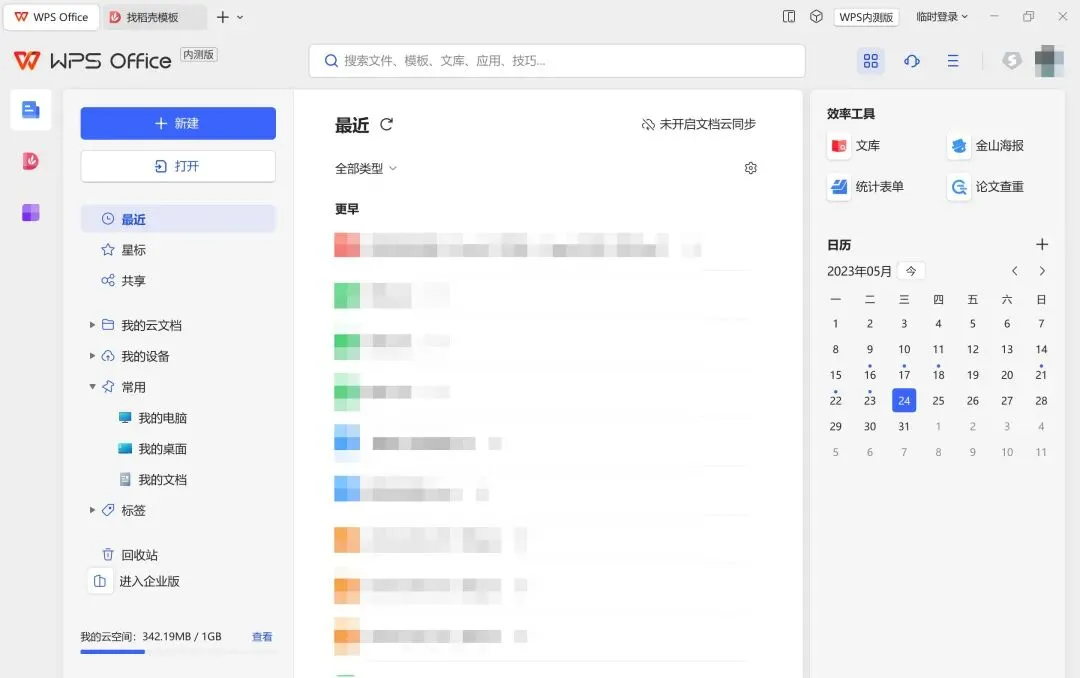Click the cloud space usage bar
The width and height of the screenshot is (1080, 678).
click(178, 652)
